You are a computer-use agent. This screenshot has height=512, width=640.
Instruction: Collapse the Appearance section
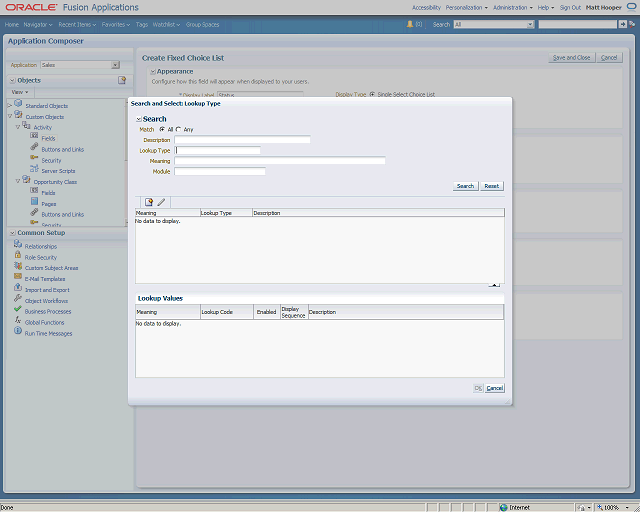153,71
